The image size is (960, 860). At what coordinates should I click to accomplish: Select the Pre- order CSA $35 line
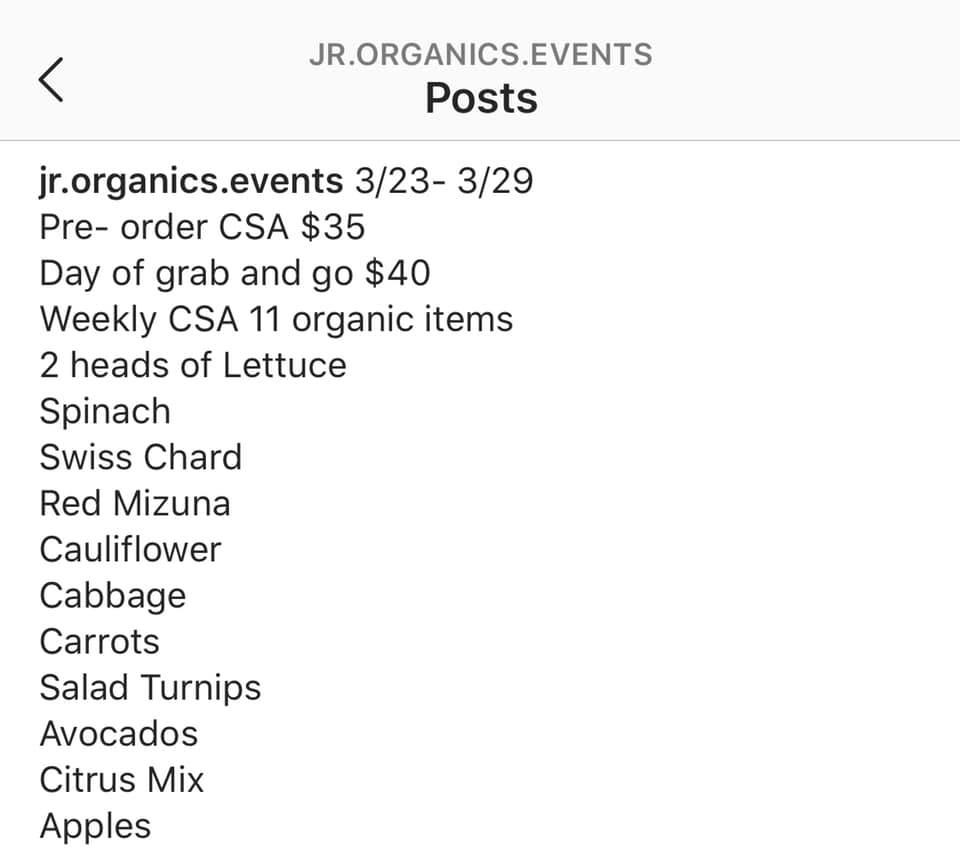(202, 227)
